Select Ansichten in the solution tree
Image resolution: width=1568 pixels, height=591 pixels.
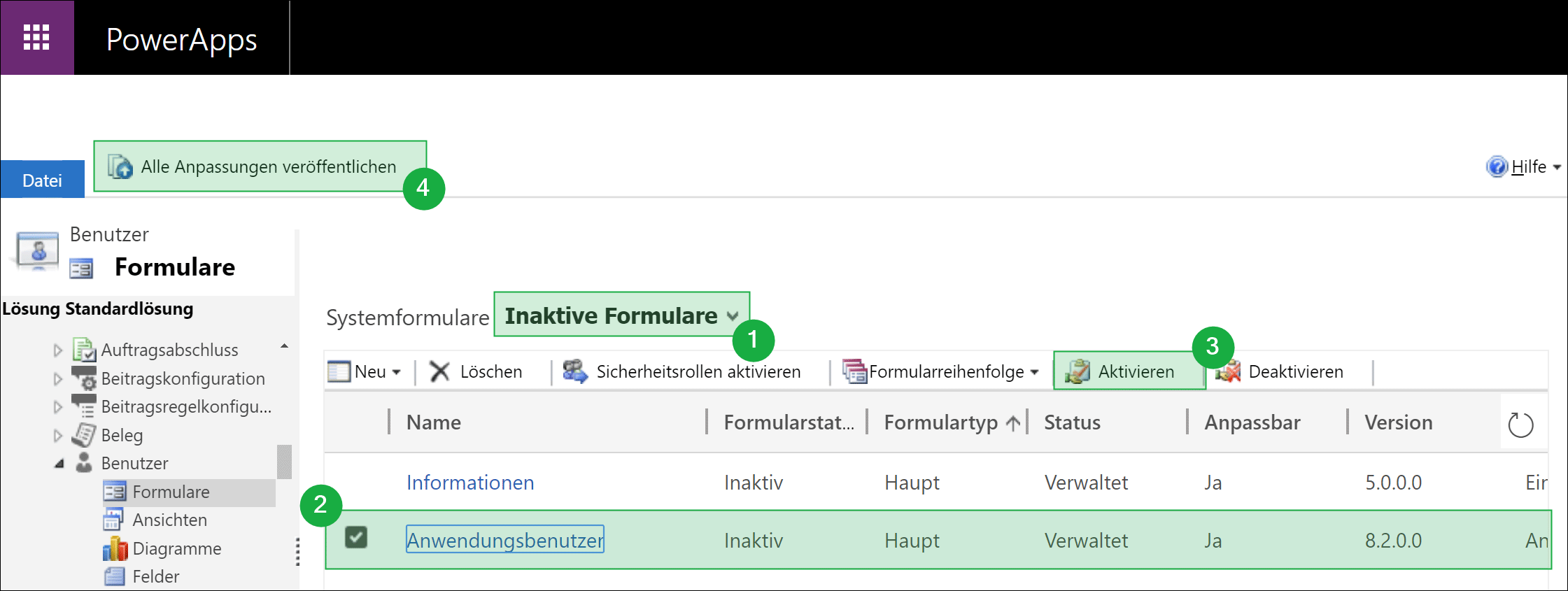point(169,520)
